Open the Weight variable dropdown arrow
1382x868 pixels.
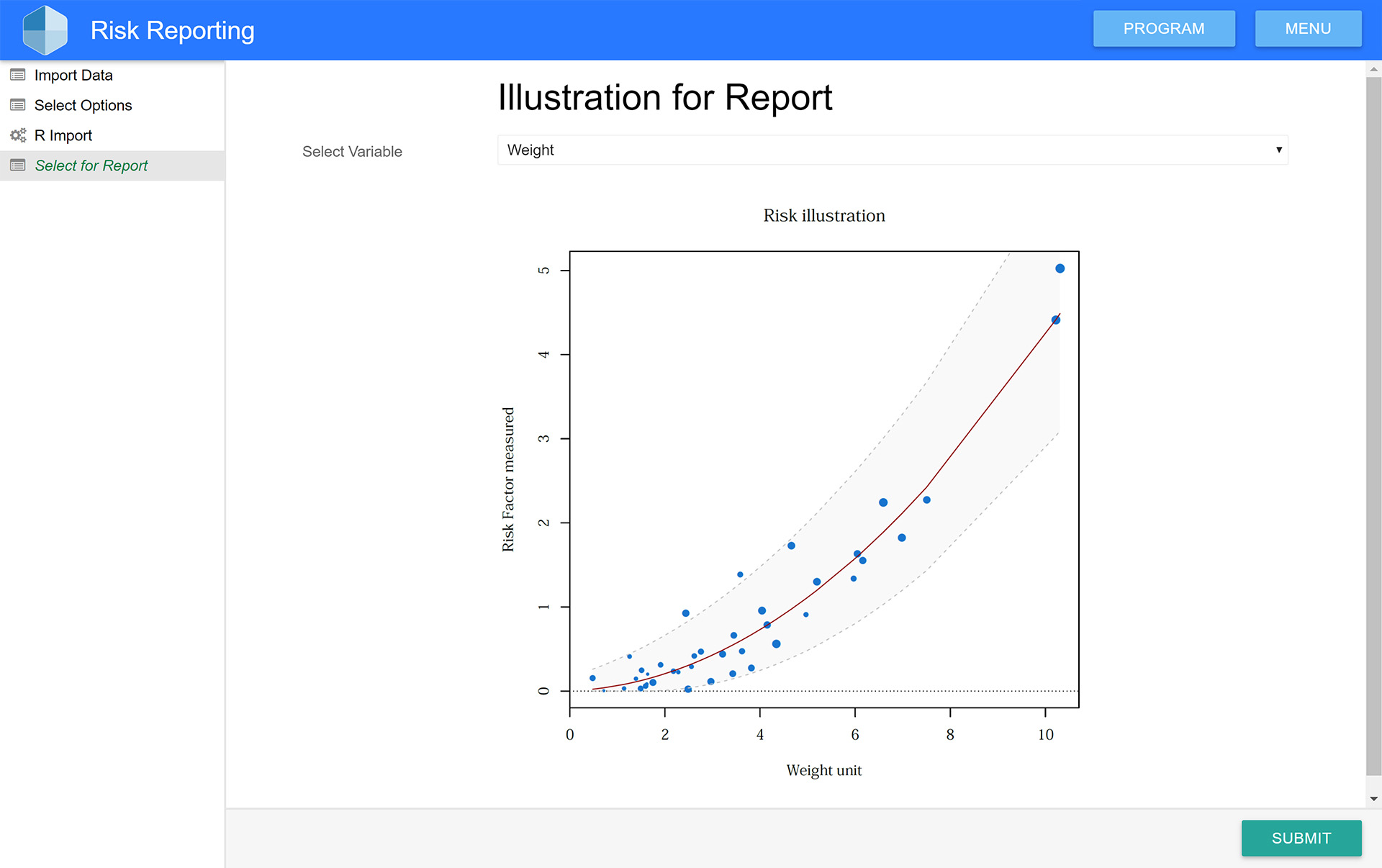tap(1278, 150)
